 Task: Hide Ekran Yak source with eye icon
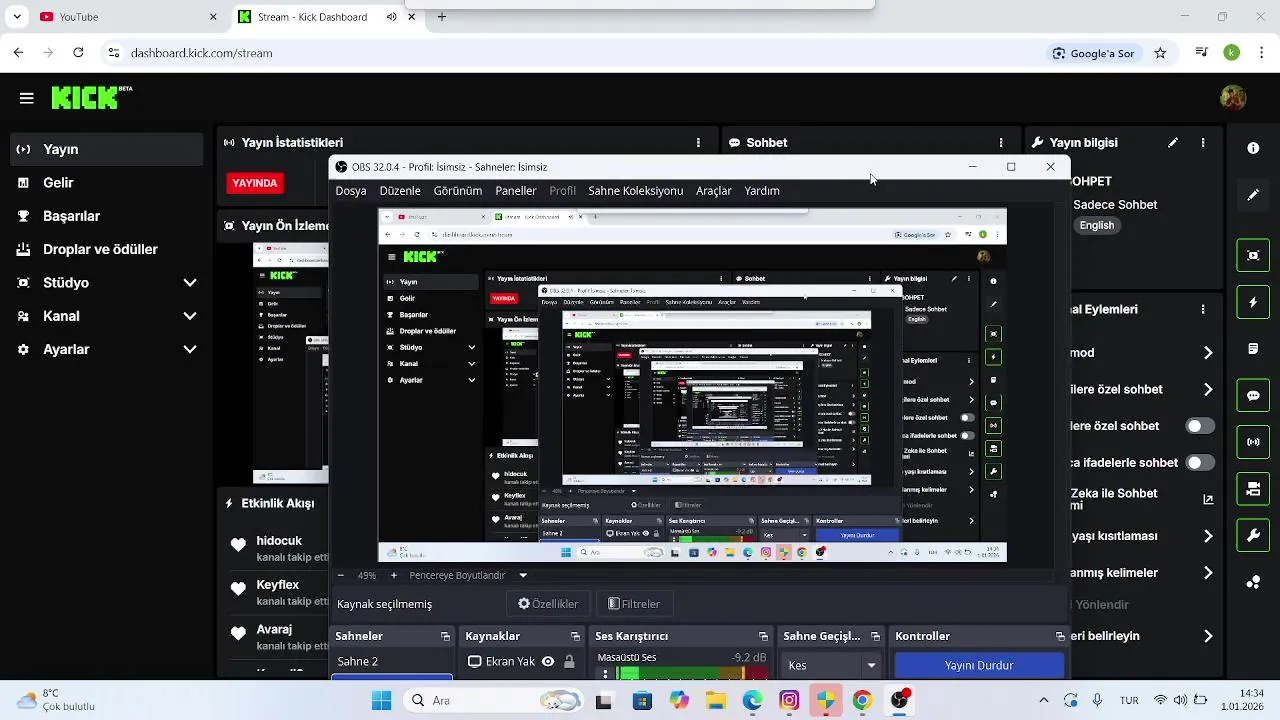[x=548, y=662]
